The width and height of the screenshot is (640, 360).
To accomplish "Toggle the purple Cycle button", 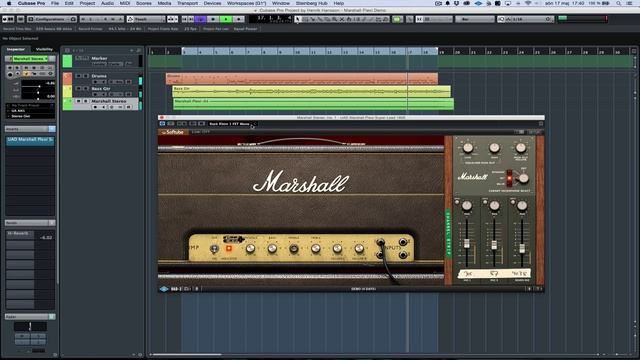I will 201,19.
